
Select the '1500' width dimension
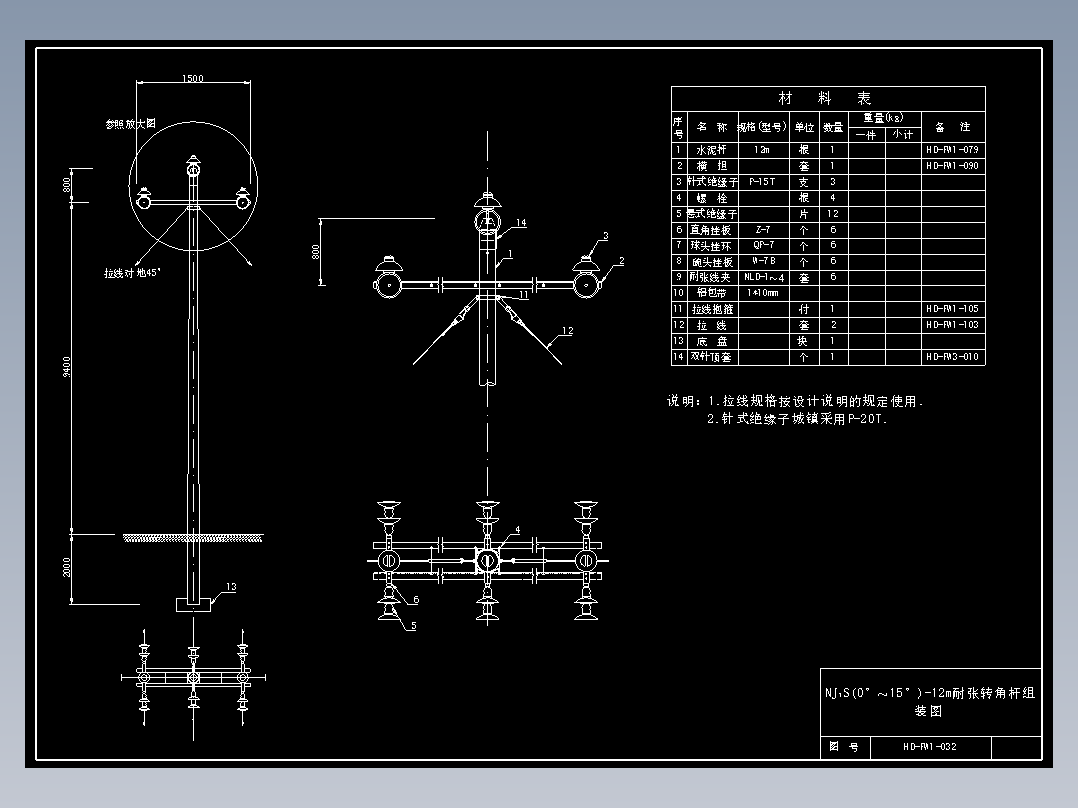coord(192,78)
